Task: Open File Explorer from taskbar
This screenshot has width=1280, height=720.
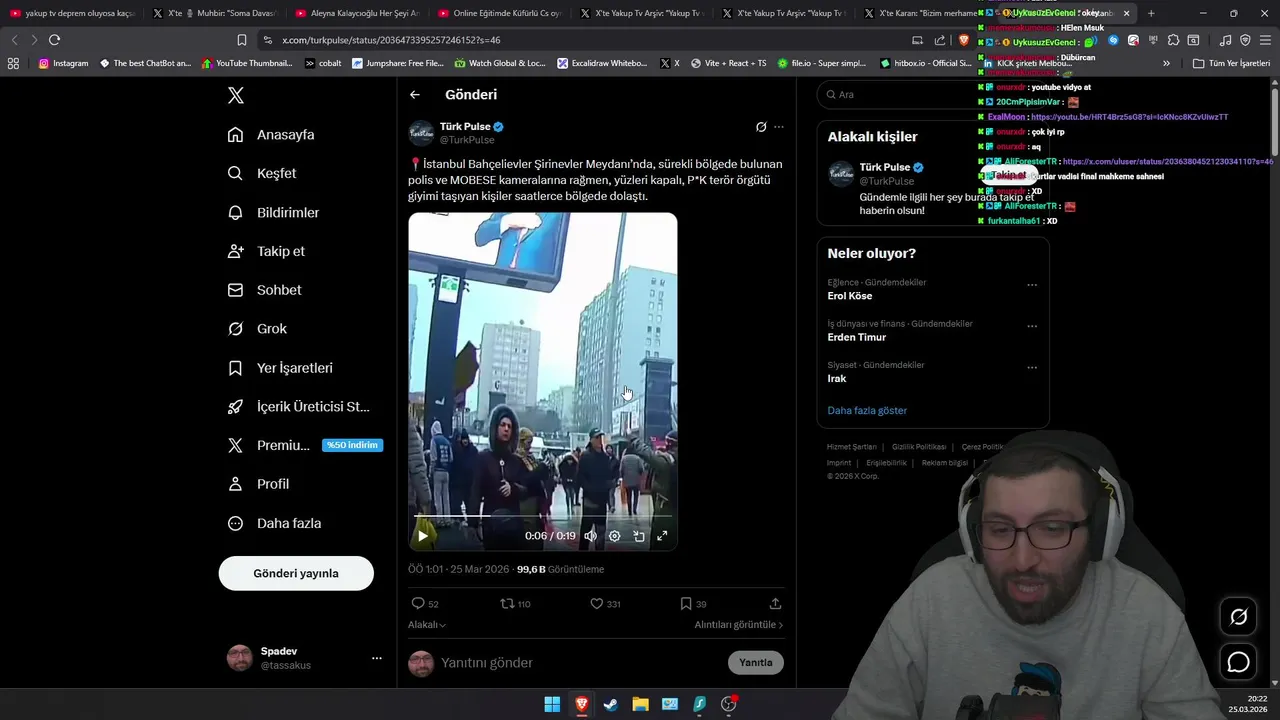Action: pyautogui.click(x=640, y=704)
